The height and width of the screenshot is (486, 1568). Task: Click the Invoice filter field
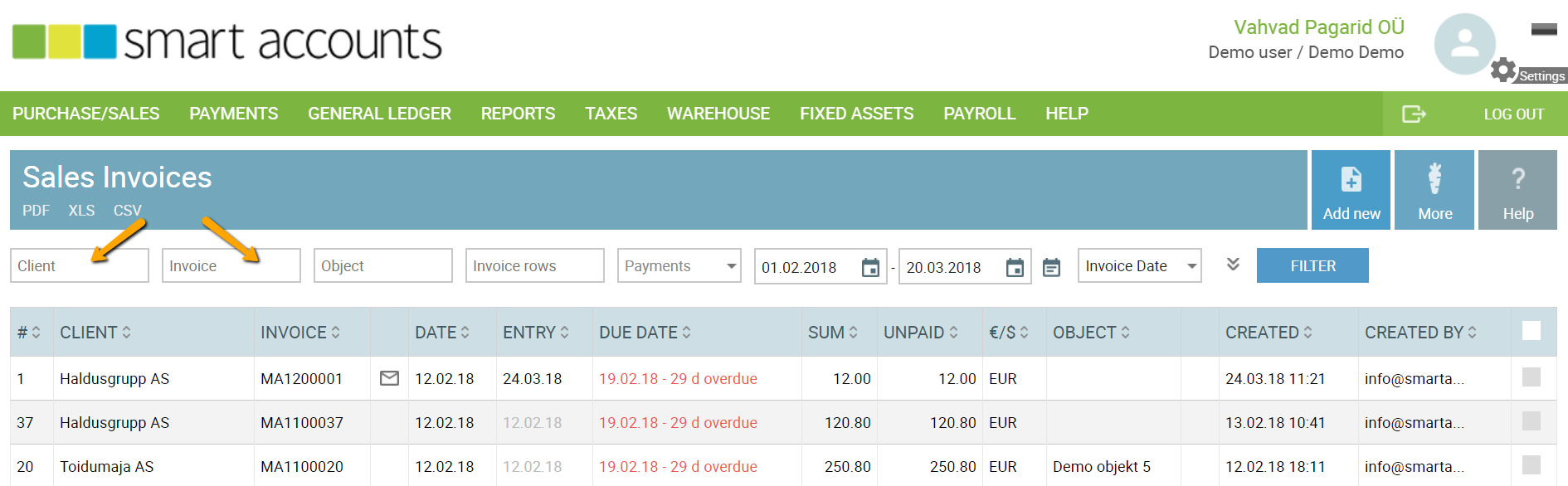pos(231,265)
